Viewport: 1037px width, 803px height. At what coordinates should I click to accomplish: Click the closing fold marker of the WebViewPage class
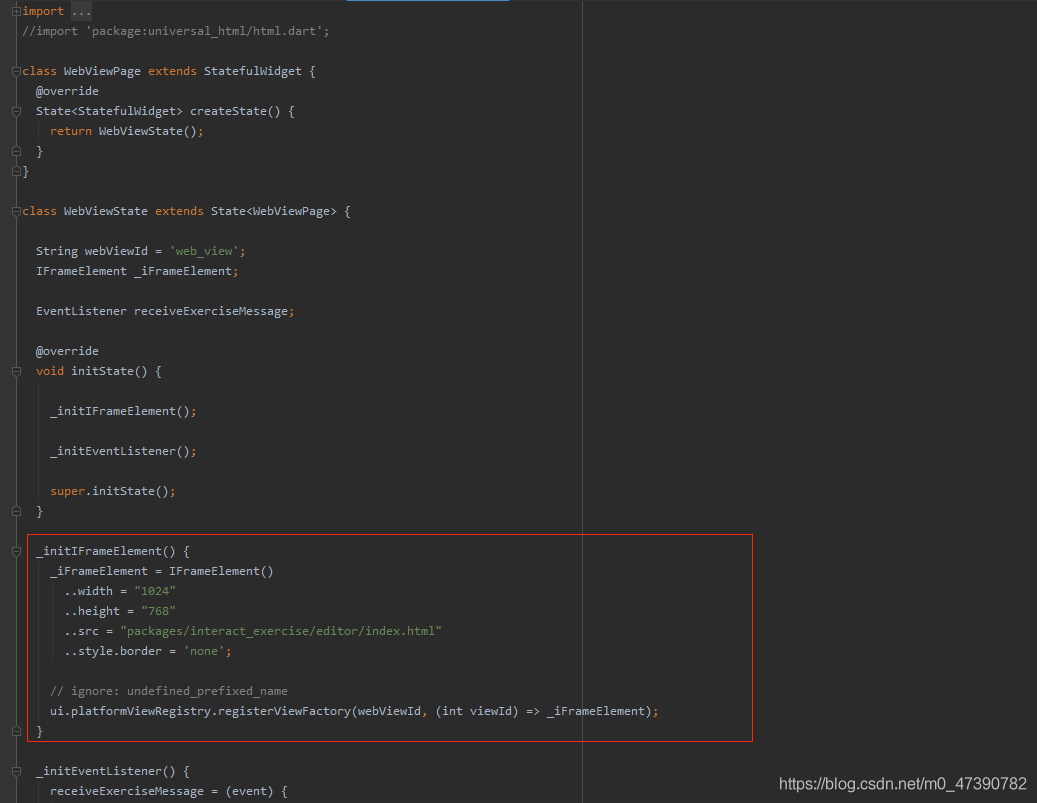17,171
